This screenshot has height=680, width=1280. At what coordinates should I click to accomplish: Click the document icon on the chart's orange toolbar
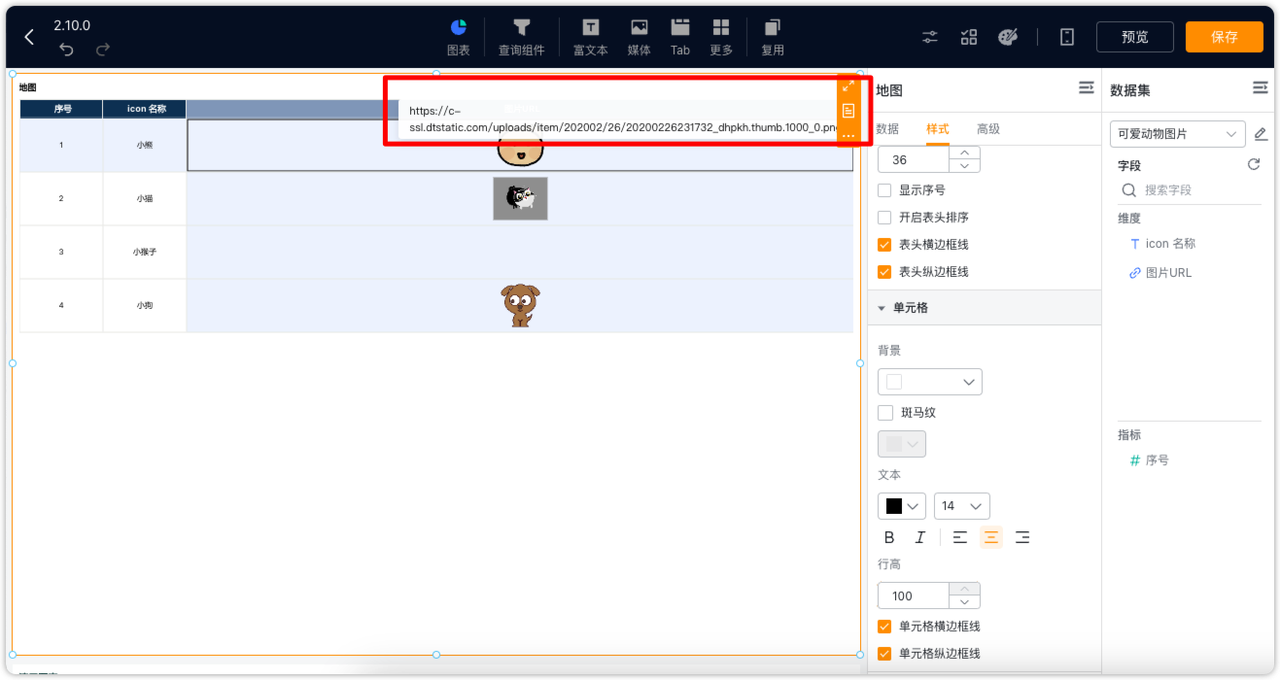coord(848,111)
